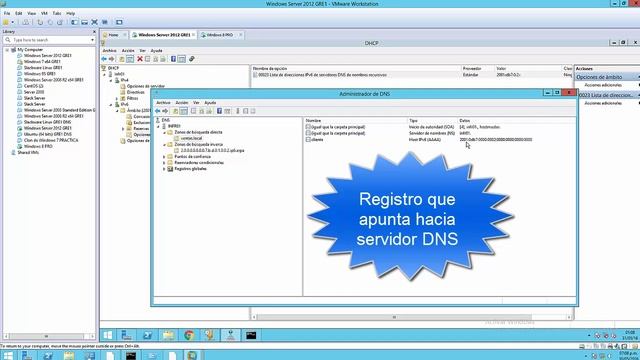The image size is (640, 360).
Task: Select Windows 8 PRO in library list
Action: (38, 146)
